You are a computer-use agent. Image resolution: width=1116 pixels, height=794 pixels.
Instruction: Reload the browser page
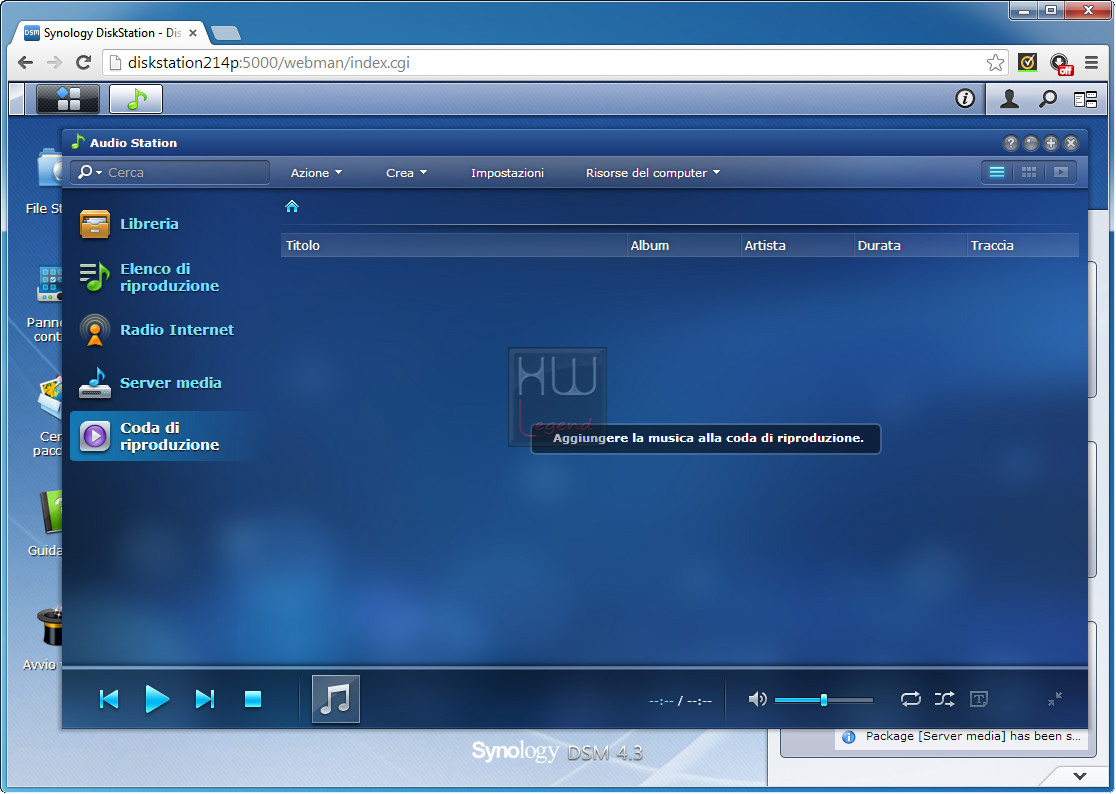[83, 63]
